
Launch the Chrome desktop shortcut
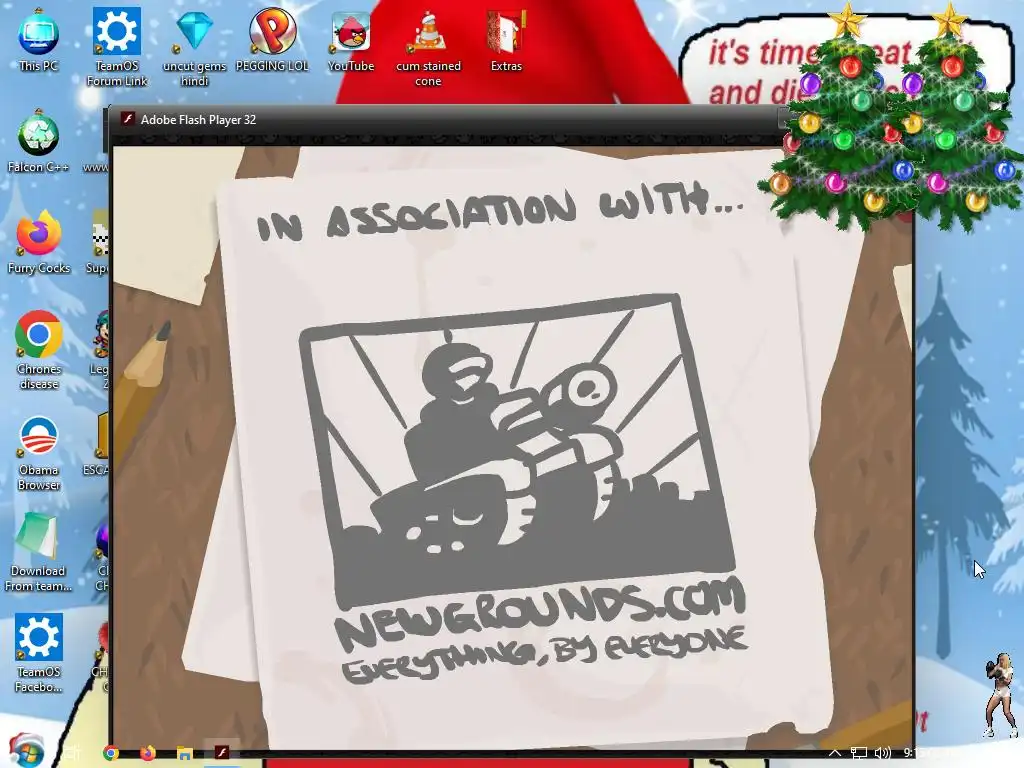[39, 350]
